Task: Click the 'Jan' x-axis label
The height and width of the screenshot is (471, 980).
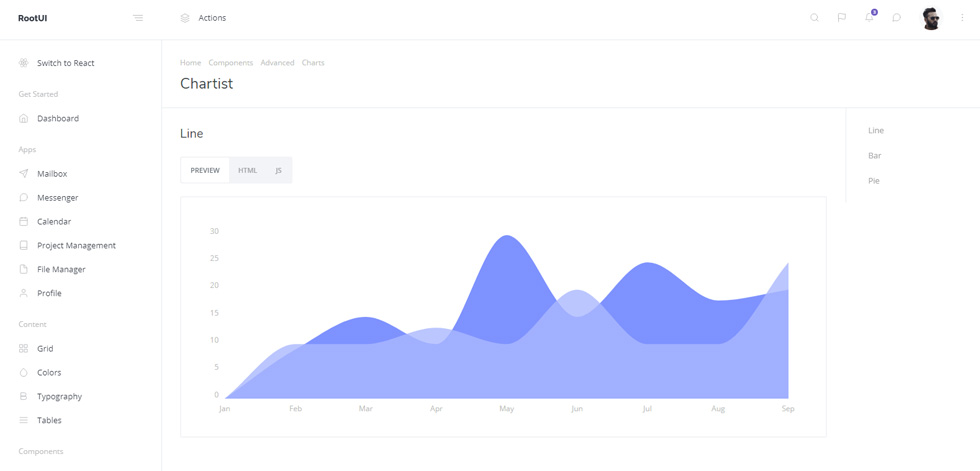Action: pos(225,409)
